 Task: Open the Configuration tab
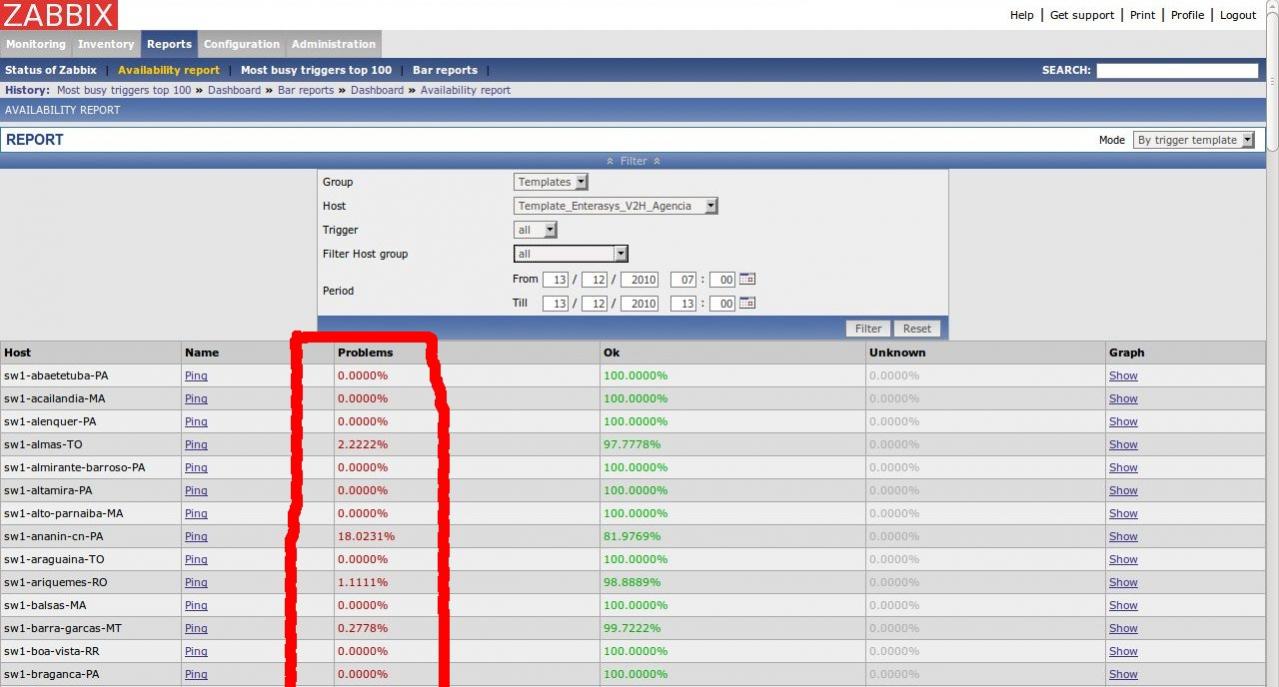click(x=242, y=44)
